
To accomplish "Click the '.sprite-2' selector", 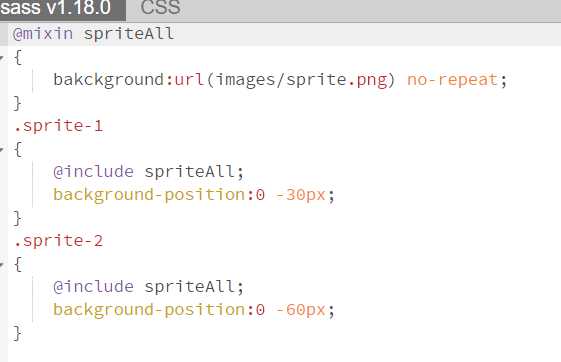I will click(58, 241).
